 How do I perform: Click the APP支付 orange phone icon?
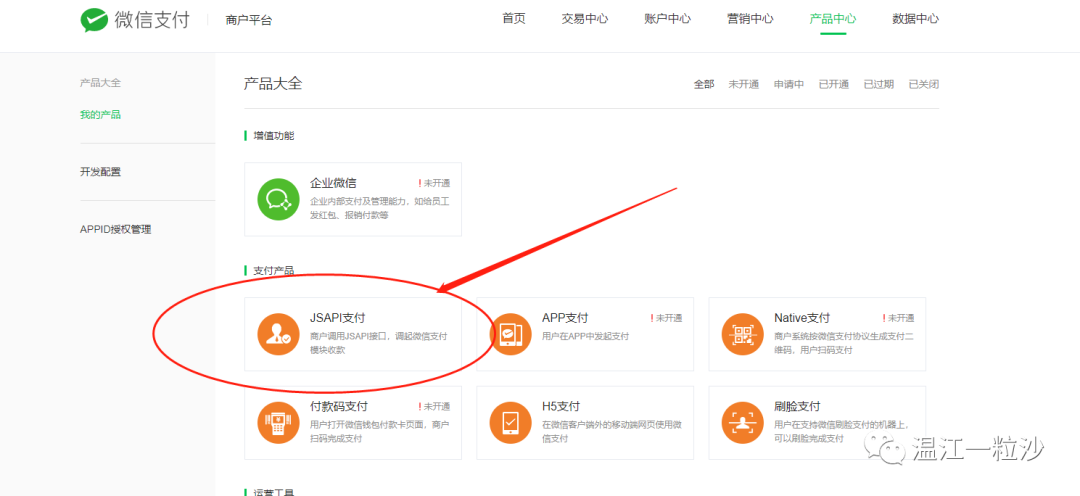510,334
